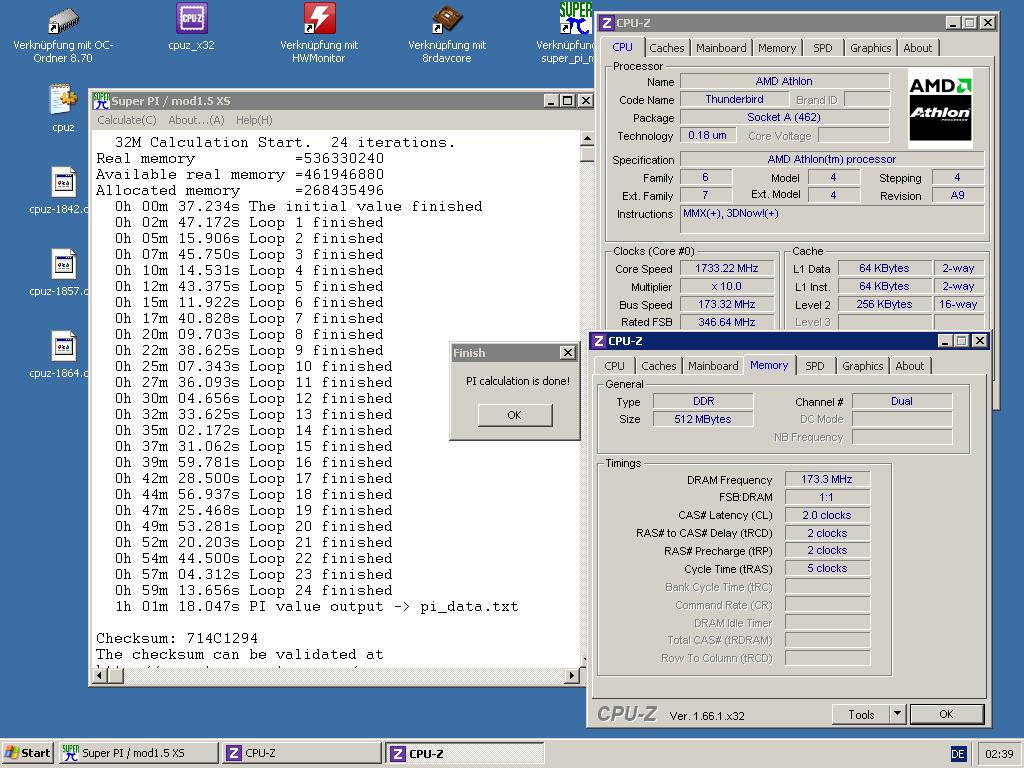
Task: Switch to Super PI / mod1.5 XS taskbar button
Action: tap(138, 753)
